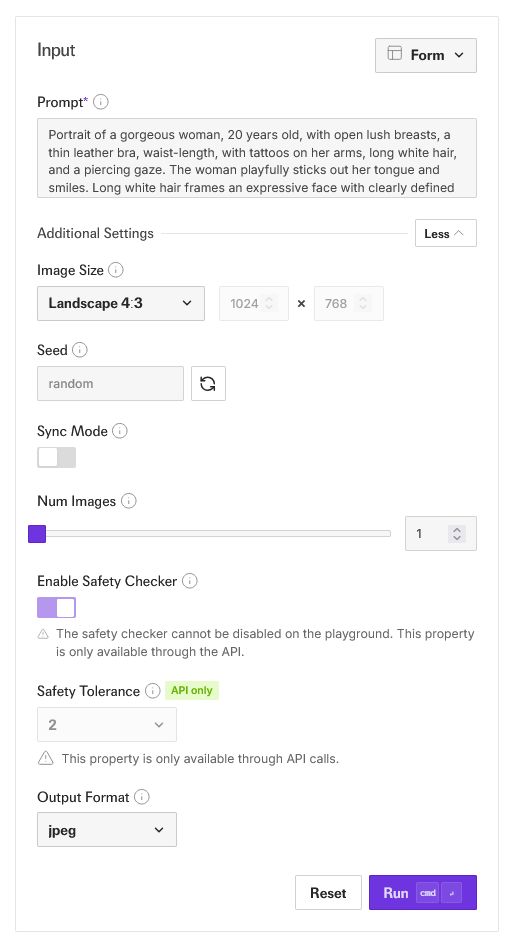Toggle the Sync Mode switch
This screenshot has height=950, width=513.
56,457
